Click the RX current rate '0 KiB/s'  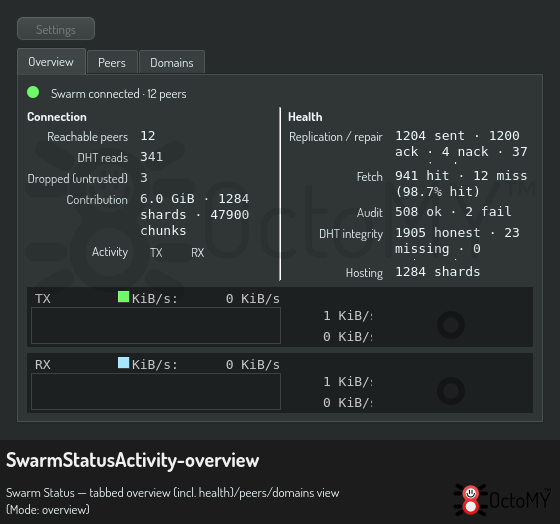(x=252, y=365)
